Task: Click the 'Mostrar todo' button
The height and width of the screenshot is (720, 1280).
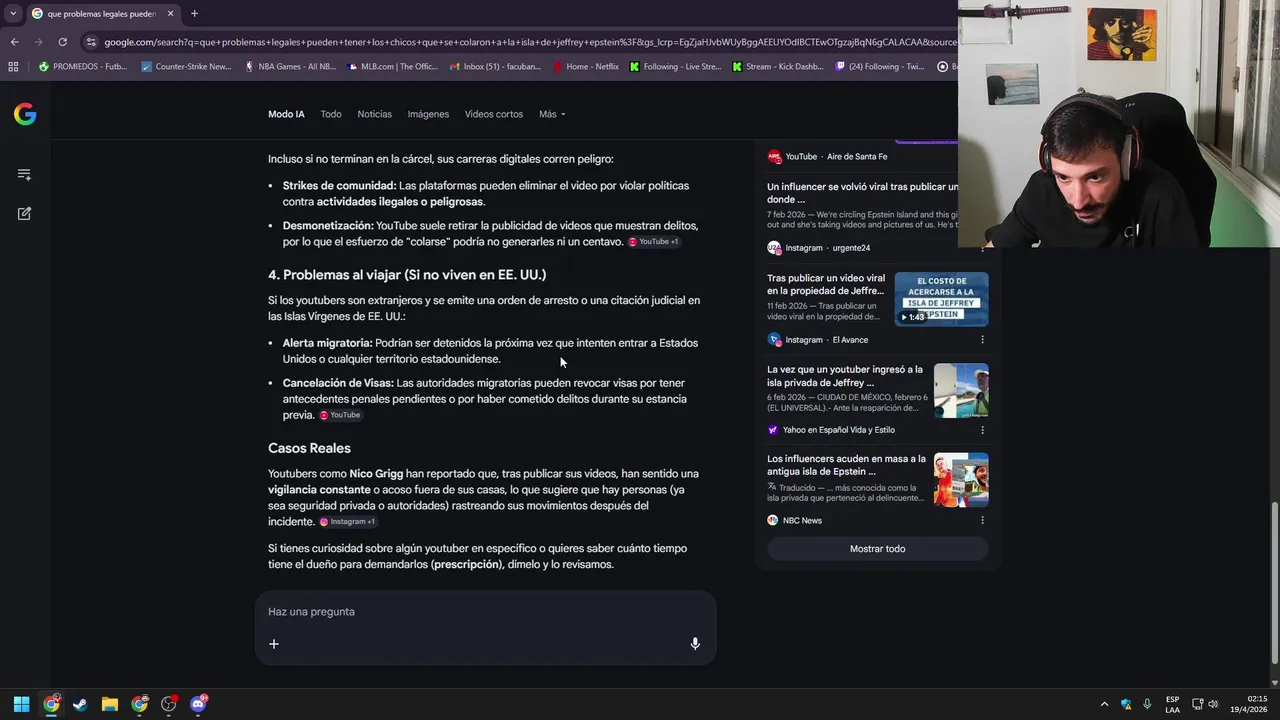Action: point(877,549)
